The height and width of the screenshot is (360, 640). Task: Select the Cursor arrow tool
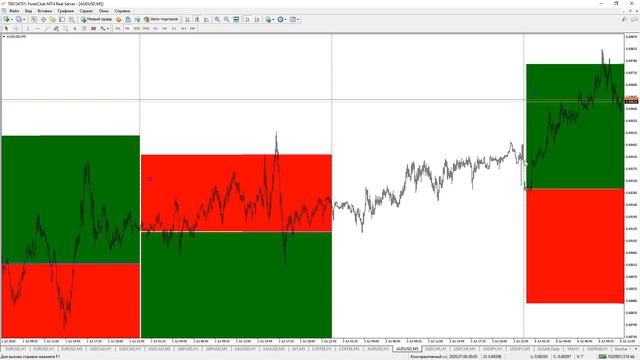click(6, 28)
